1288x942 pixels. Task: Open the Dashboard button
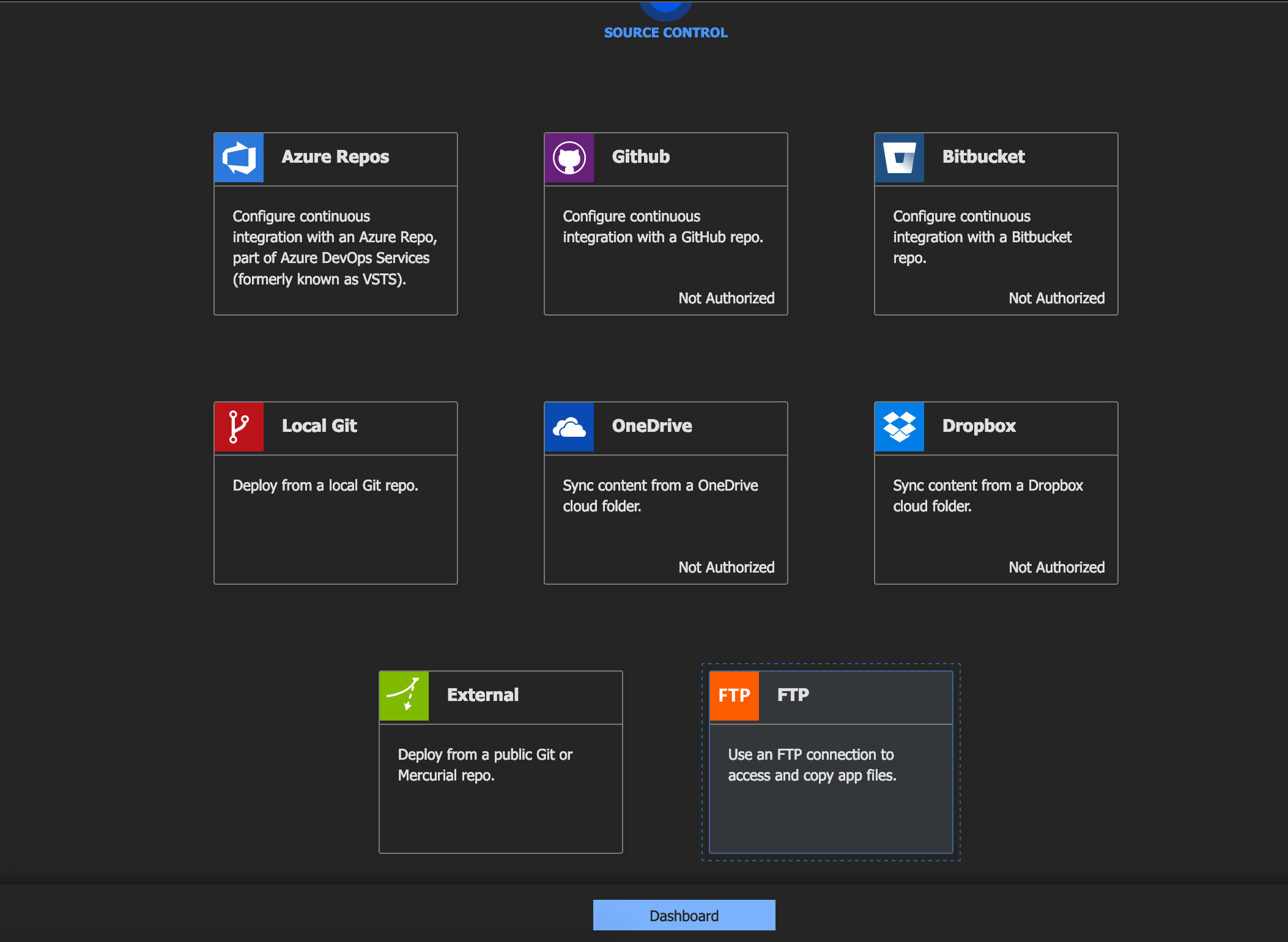(684, 915)
